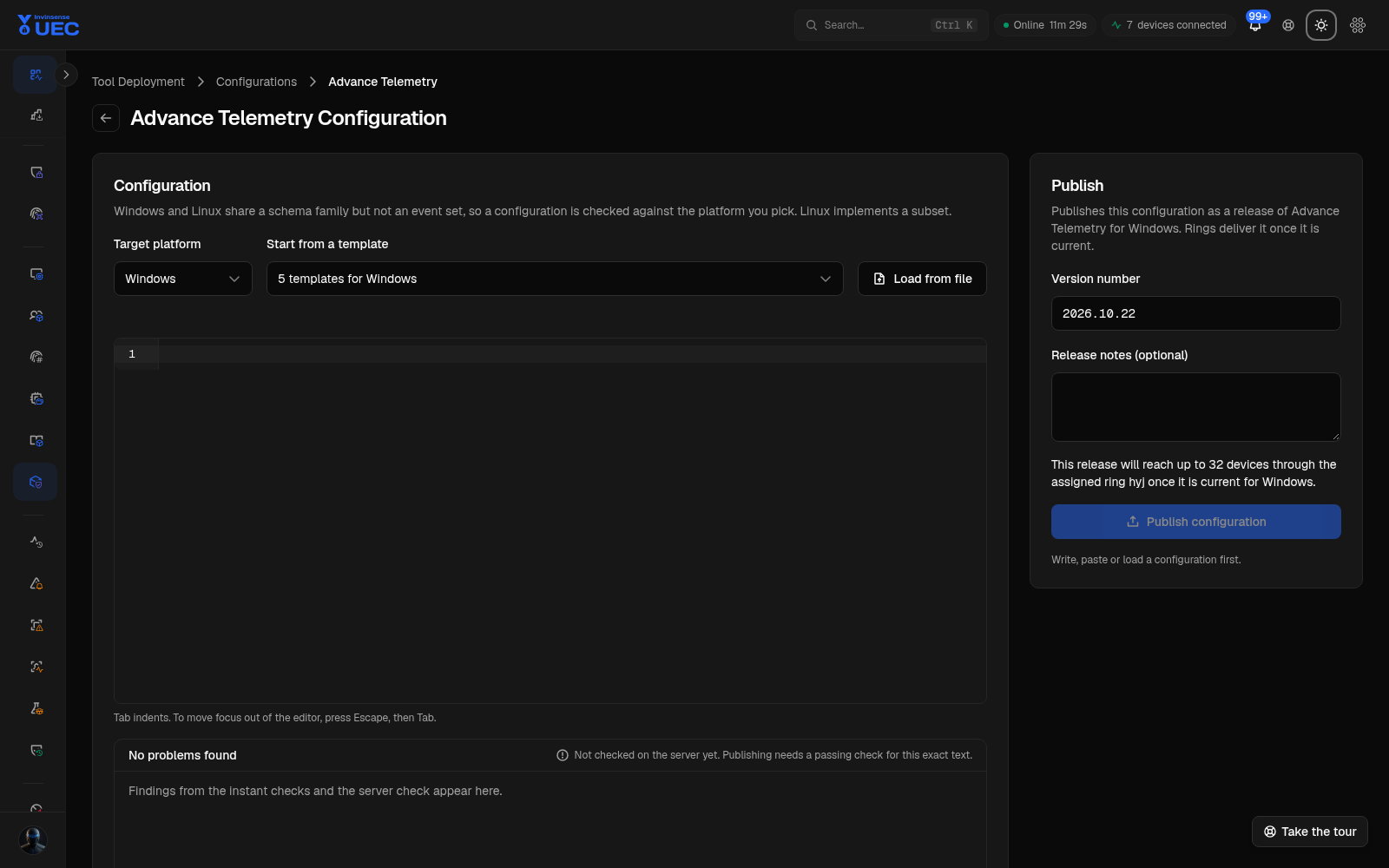
Task: Open the shield history sidebar icon
Action: click(x=36, y=750)
